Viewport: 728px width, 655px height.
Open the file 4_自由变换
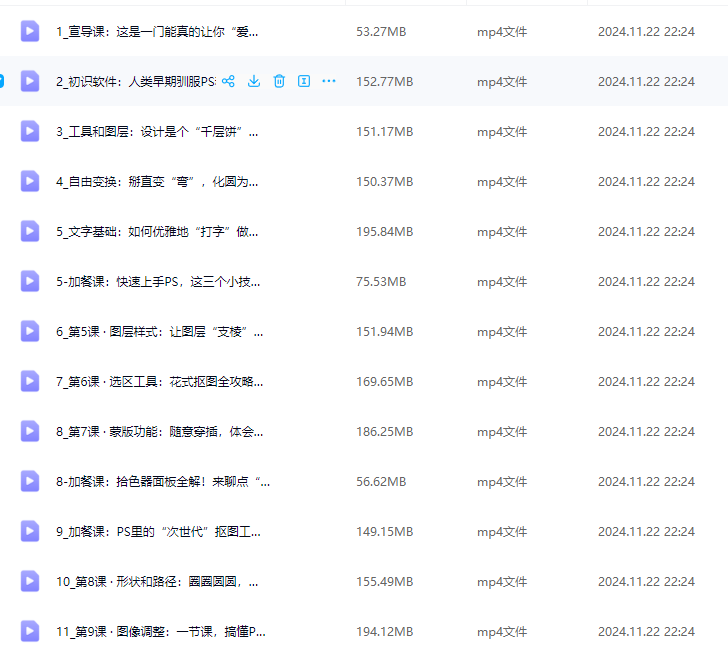click(157, 182)
